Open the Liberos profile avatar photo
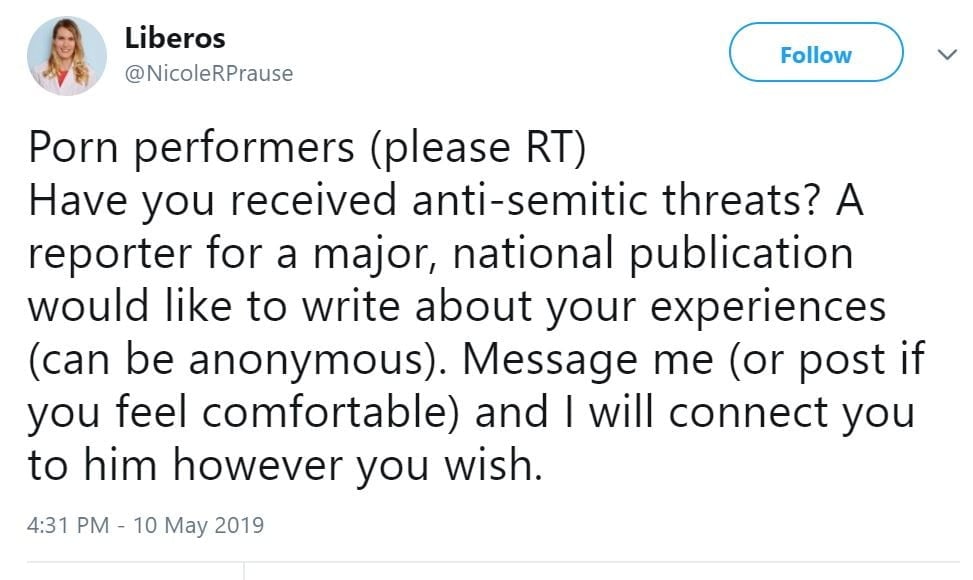This screenshot has height=580, width=973. [67, 56]
